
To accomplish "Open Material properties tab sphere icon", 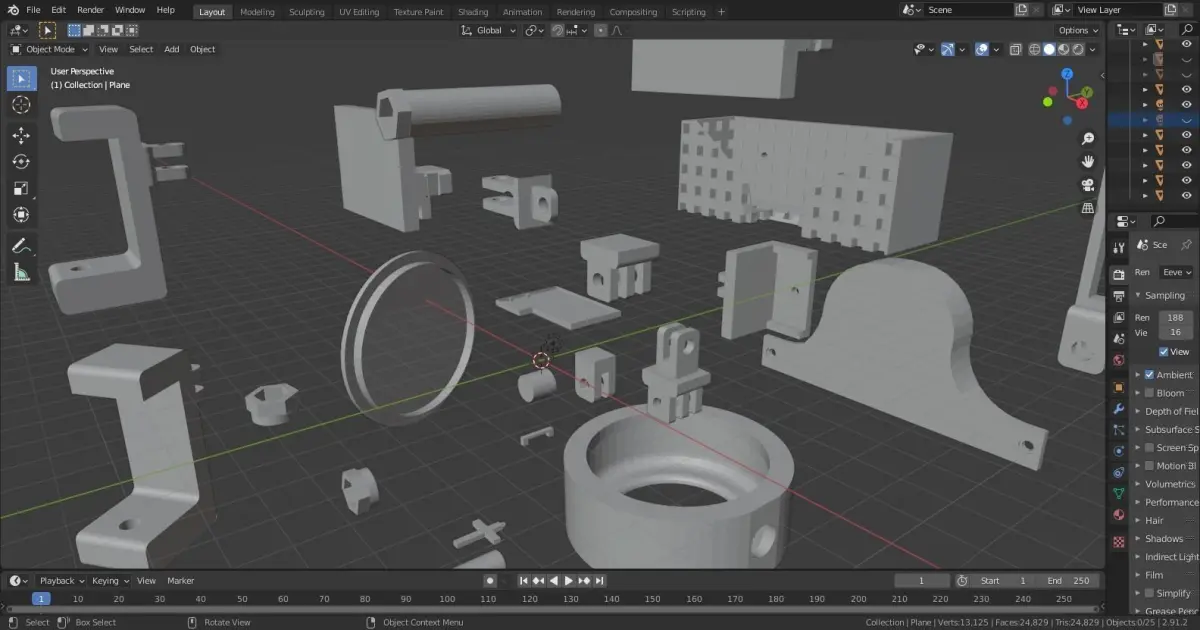I will [x=1119, y=515].
